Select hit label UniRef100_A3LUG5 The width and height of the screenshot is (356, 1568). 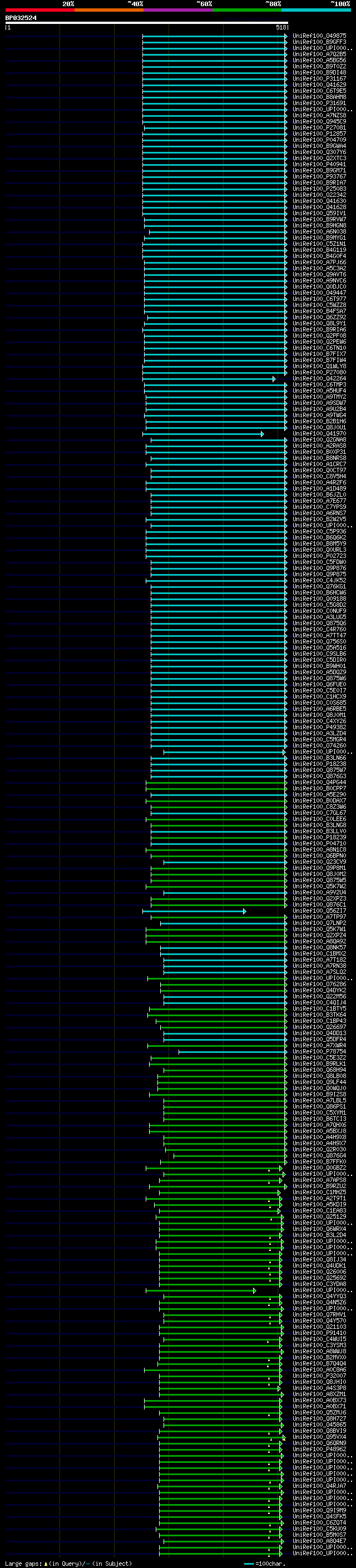(319, 617)
